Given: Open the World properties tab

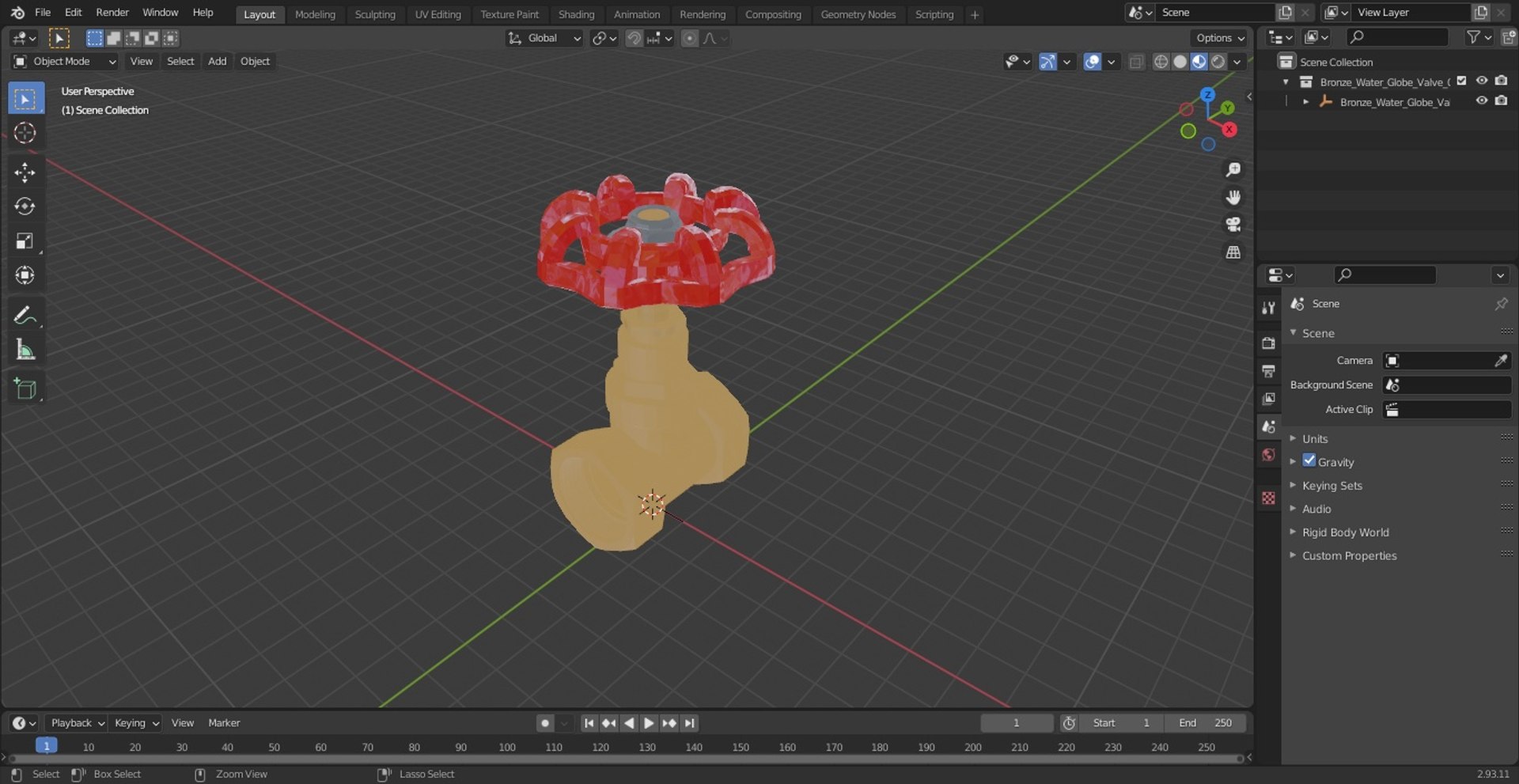Looking at the screenshot, I should 1268,455.
